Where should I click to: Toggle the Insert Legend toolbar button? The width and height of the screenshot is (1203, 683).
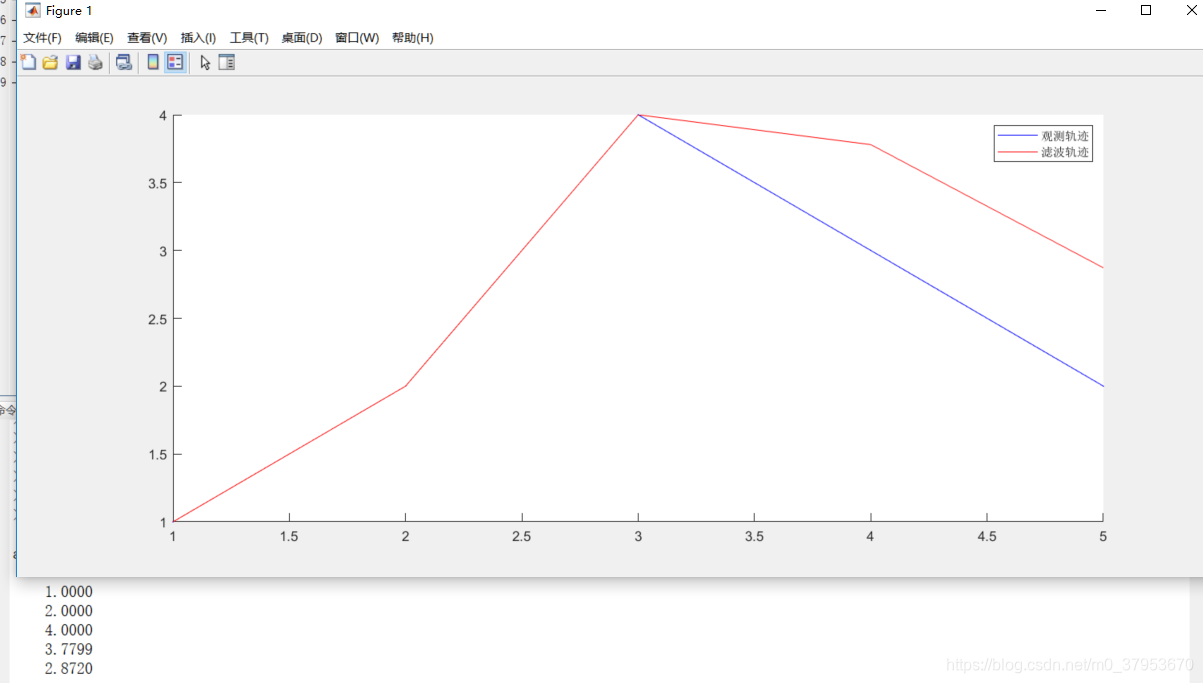[175, 62]
